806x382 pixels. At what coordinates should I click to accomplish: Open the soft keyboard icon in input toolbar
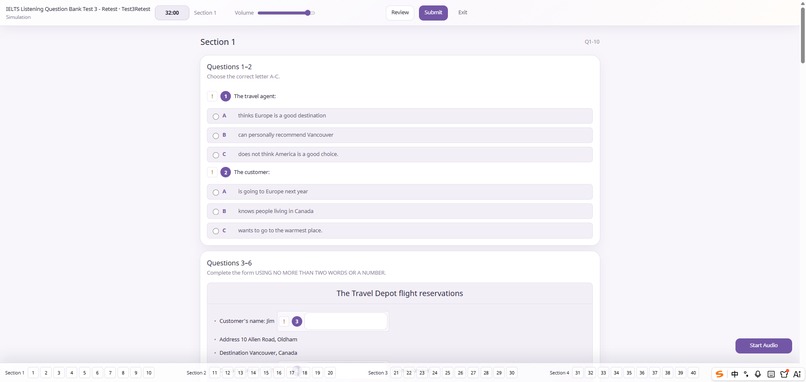click(x=771, y=374)
